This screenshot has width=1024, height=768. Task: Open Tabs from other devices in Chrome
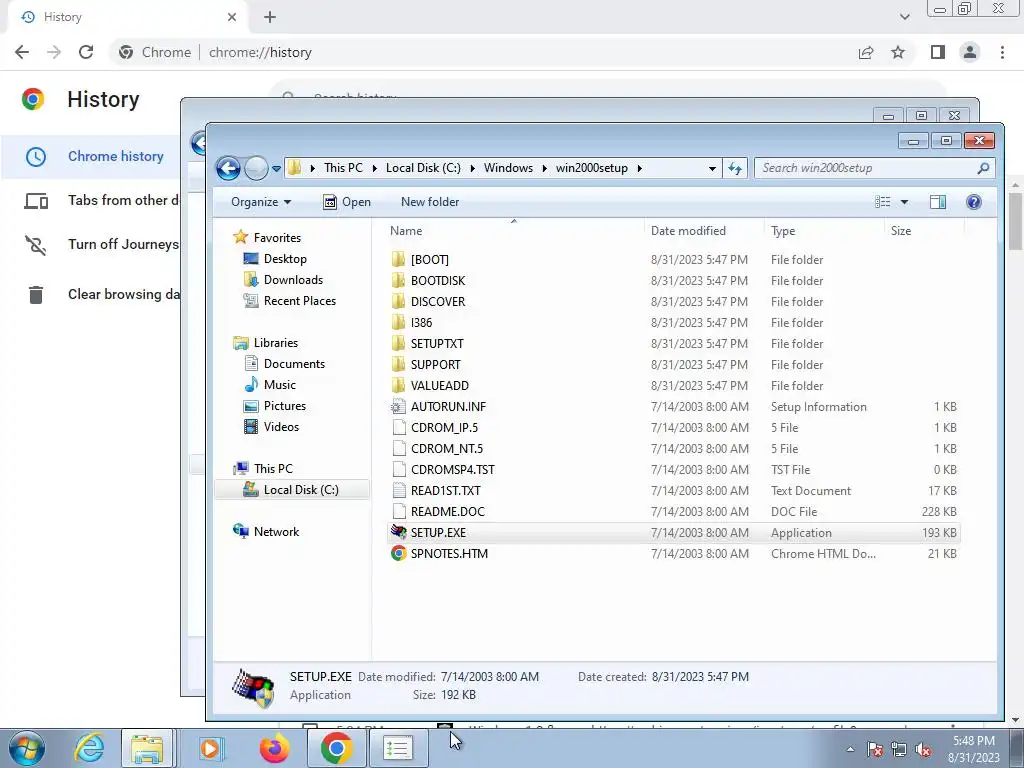click(123, 200)
